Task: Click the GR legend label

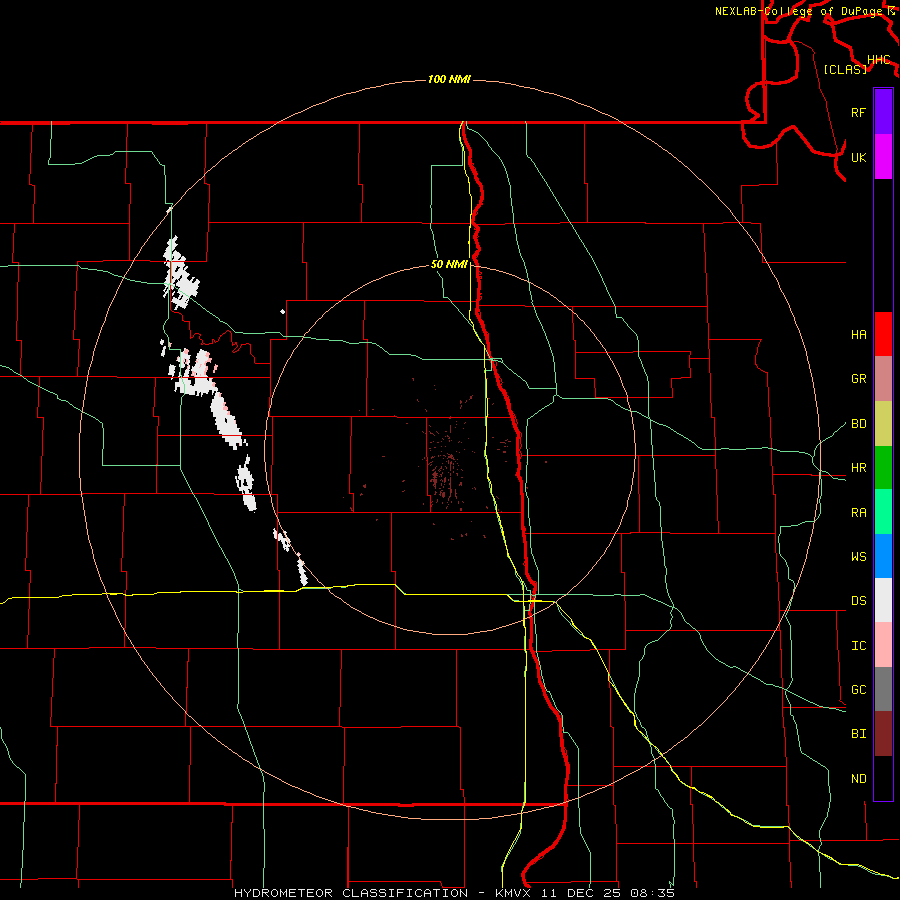Action: [858, 379]
